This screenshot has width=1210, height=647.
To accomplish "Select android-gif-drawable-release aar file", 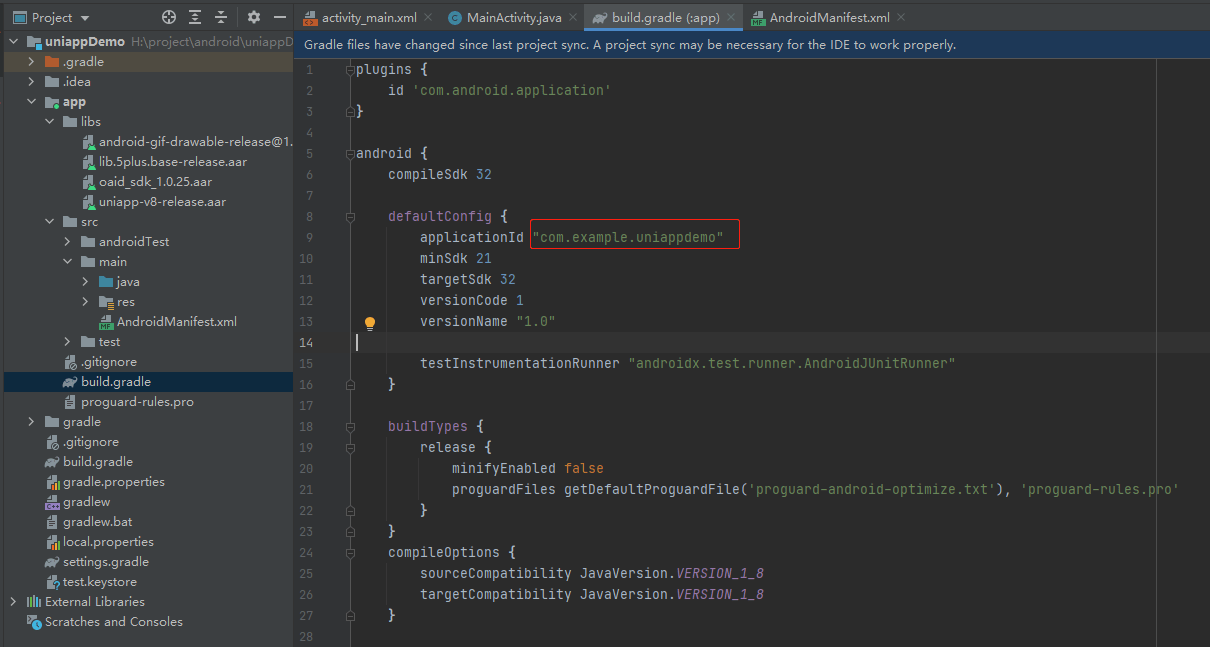I will [x=187, y=142].
